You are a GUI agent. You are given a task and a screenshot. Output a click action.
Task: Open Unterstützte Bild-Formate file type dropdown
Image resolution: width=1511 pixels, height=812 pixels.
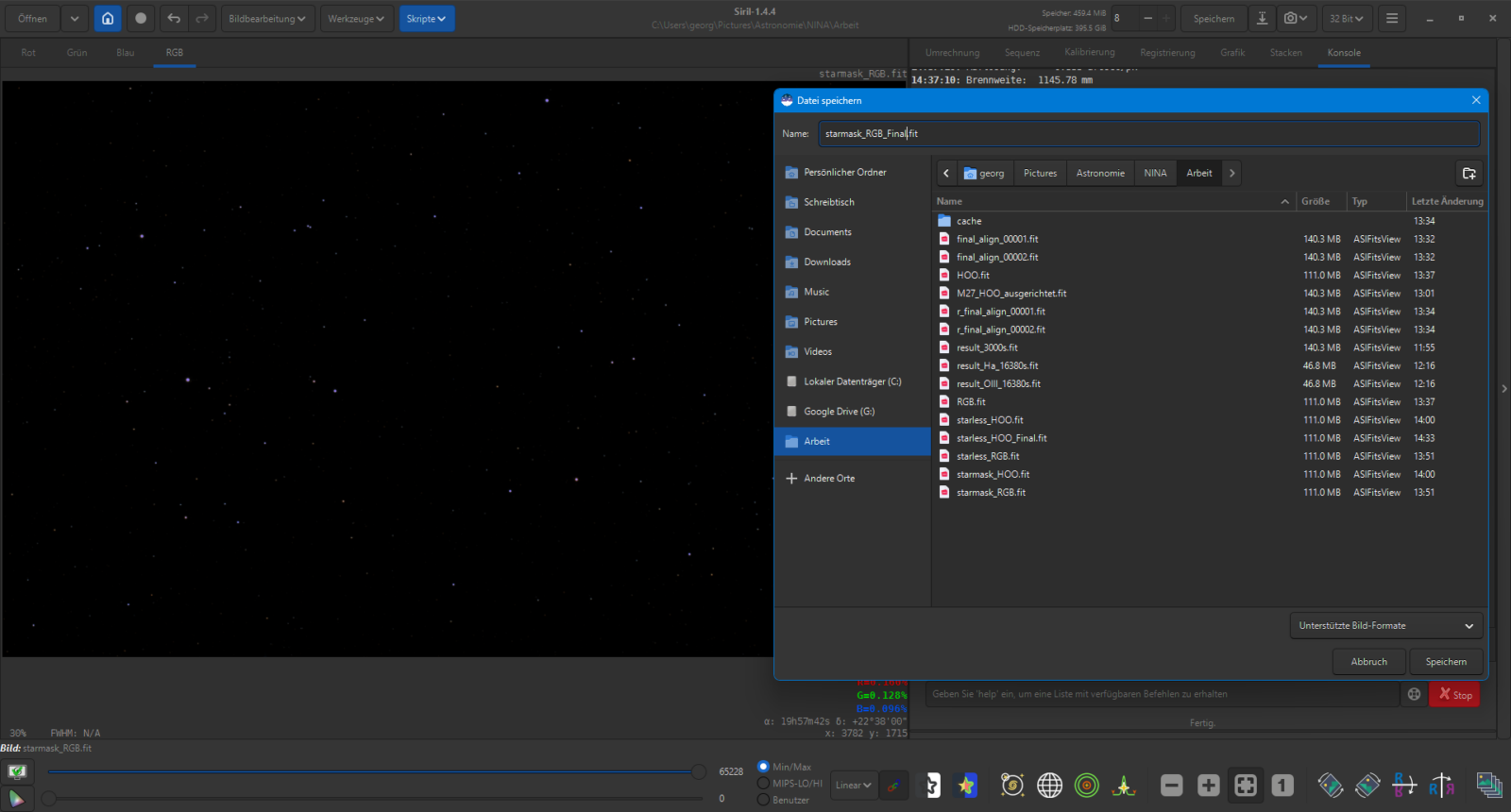[x=1385, y=625]
